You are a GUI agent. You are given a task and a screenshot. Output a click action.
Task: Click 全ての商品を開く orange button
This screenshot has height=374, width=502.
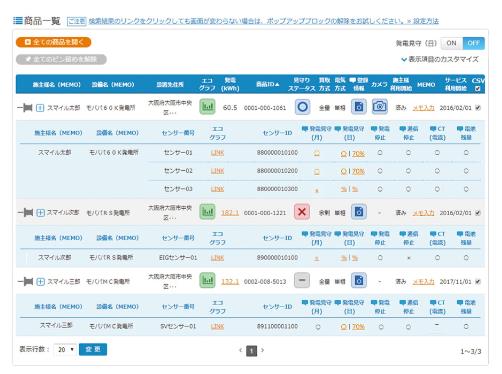(53, 42)
